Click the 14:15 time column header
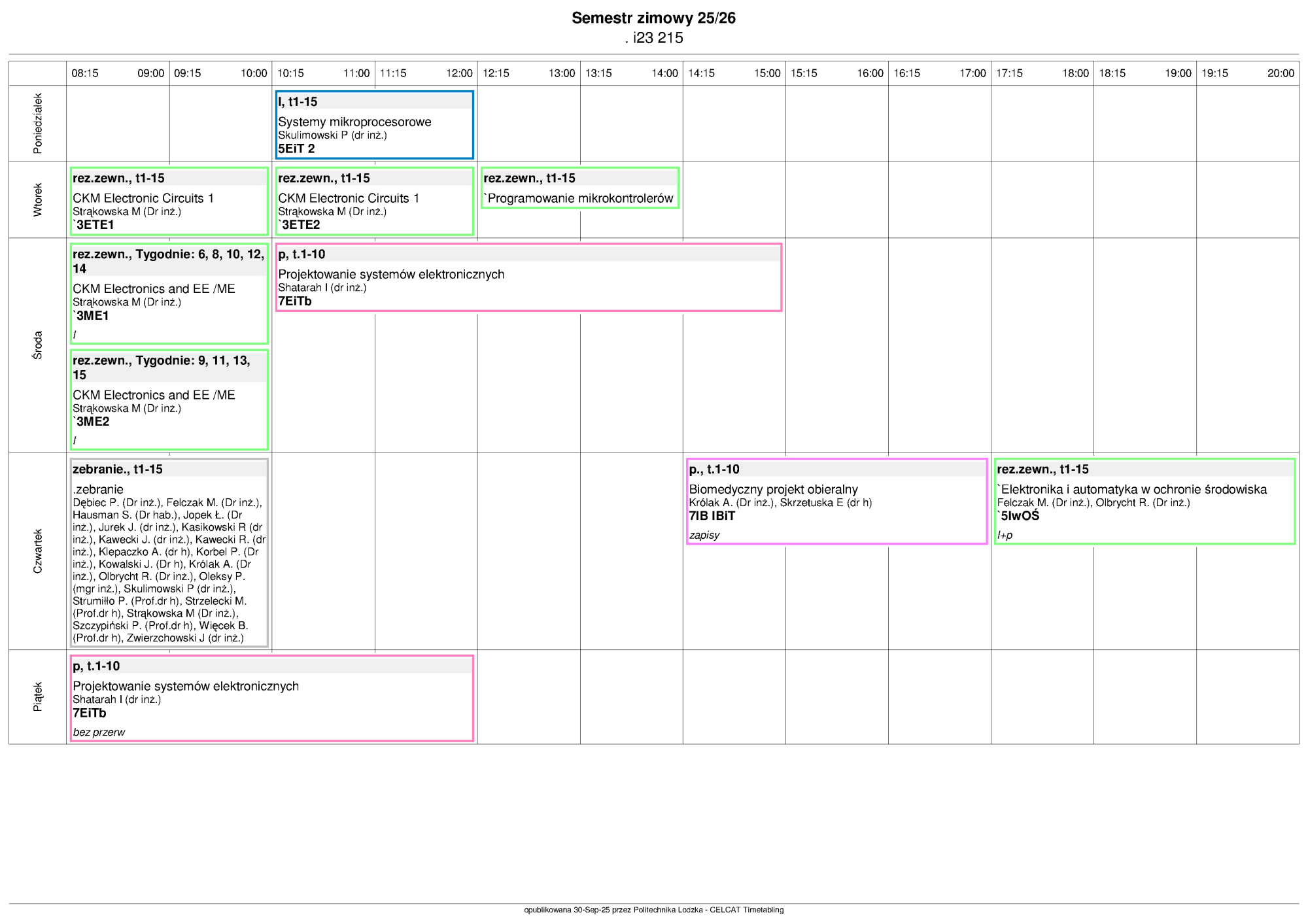 pyautogui.click(x=701, y=73)
